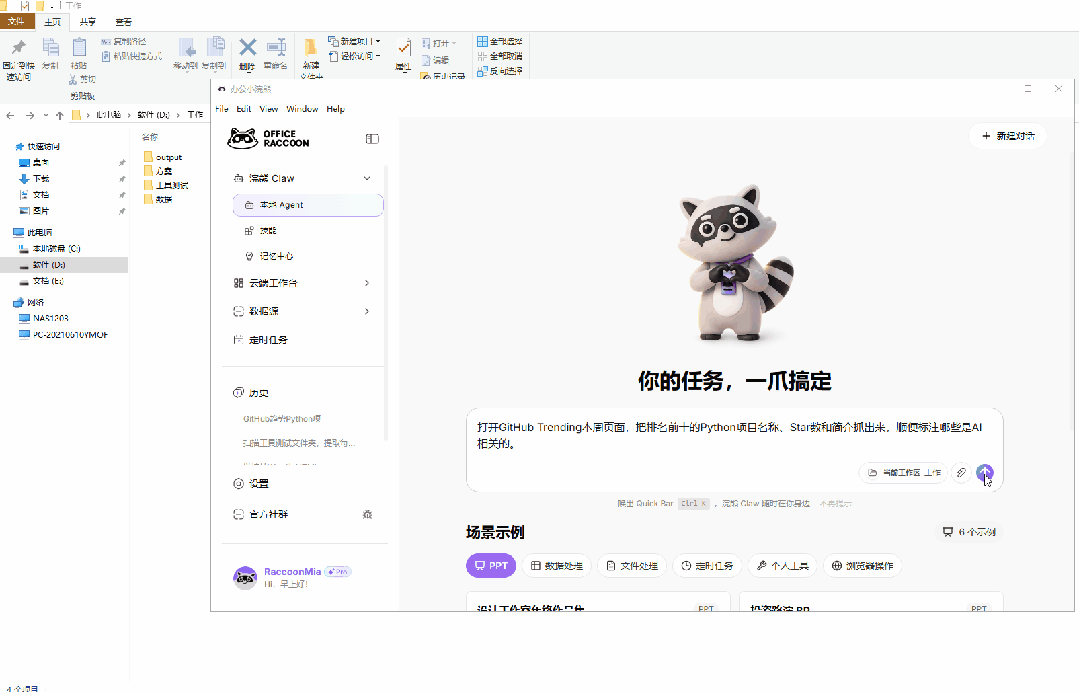The height and width of the screenshot is (692, 1079).
Task: Click the Office Raccoon logo
Action: click(268, 138)
